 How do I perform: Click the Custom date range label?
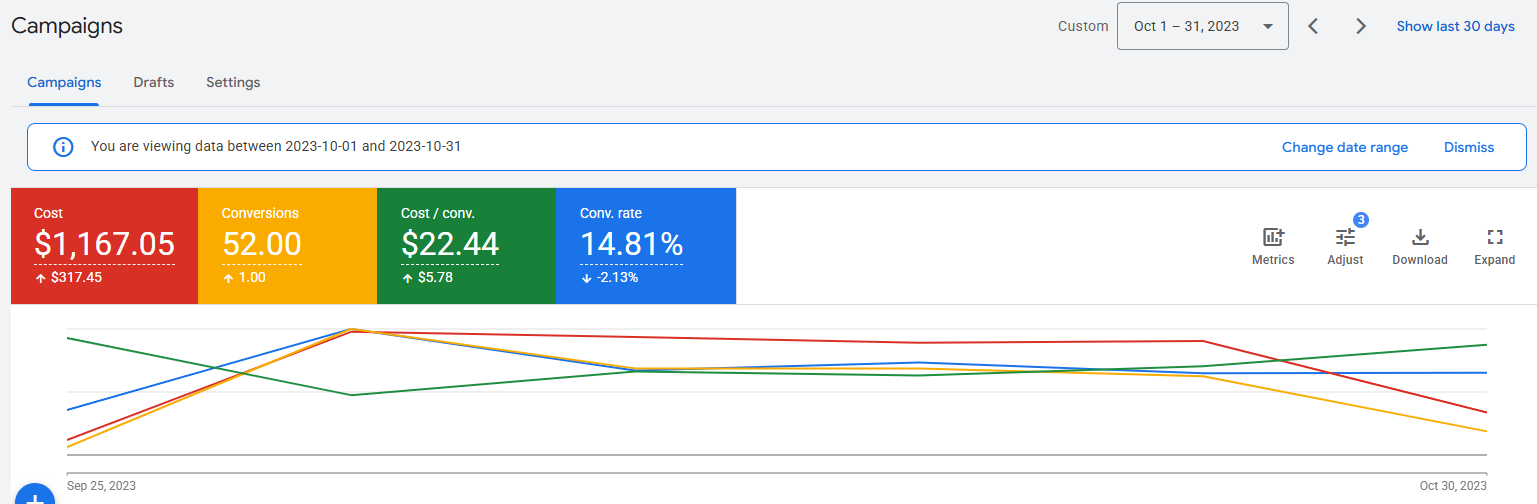click(x=1083, y=26)
